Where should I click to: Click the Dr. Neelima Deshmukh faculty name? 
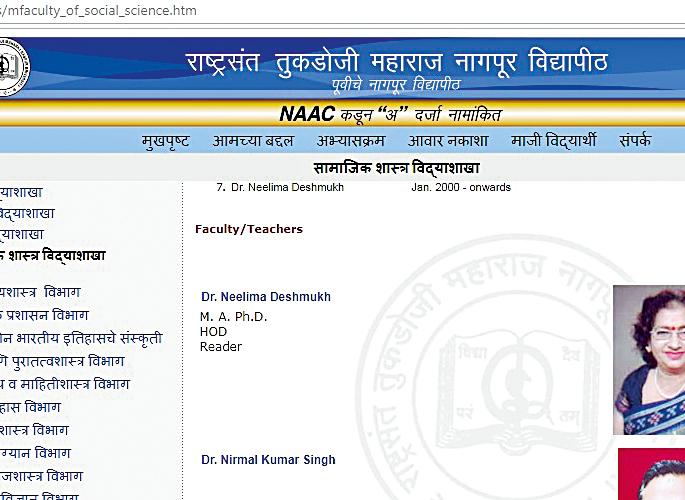266,297
